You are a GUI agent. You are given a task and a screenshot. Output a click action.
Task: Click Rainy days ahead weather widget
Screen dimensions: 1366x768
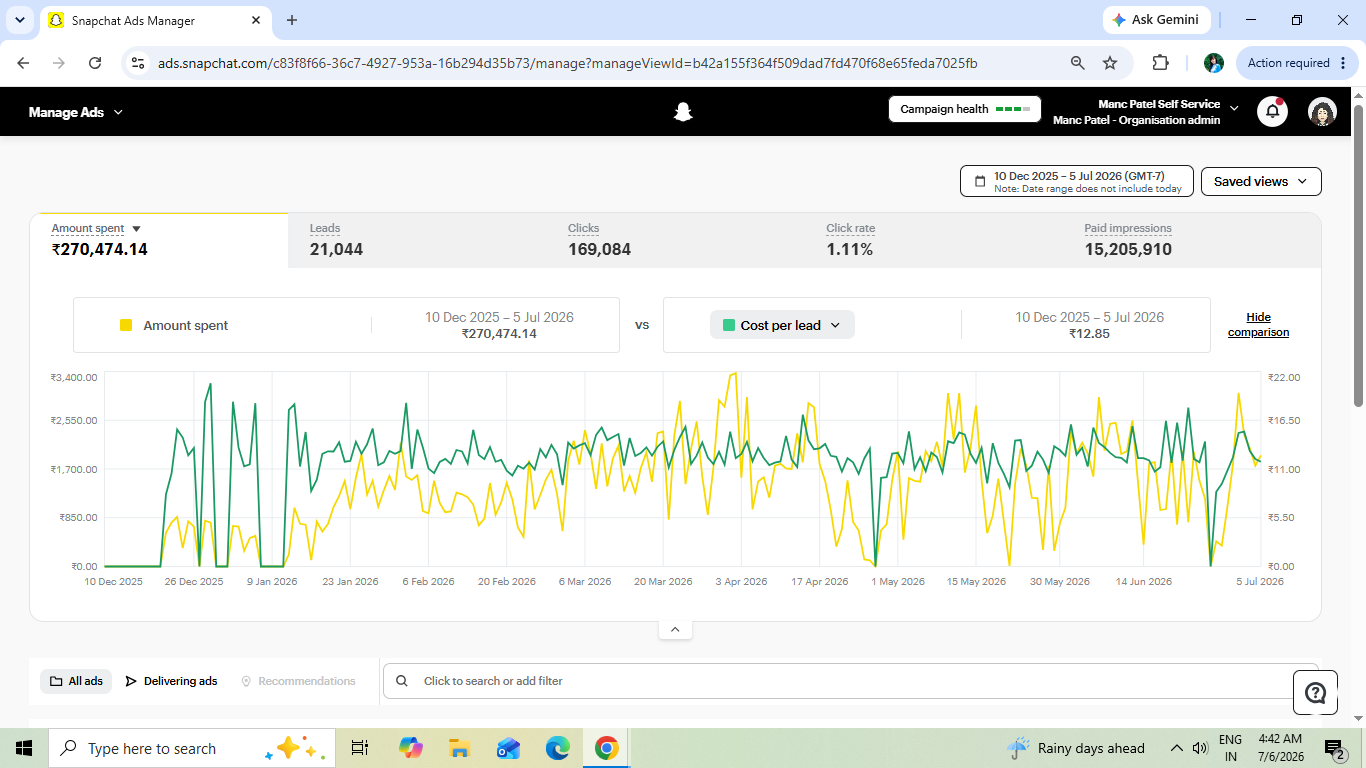click(1075, 748)
